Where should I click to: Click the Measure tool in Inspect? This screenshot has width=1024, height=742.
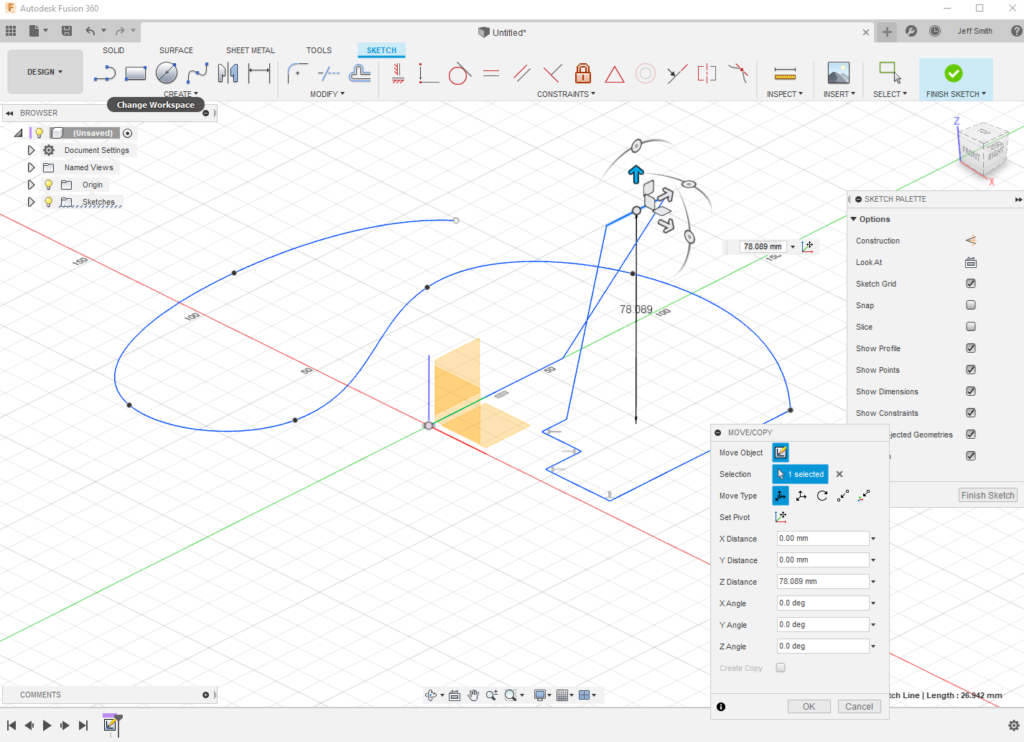click(x=785, y=73)
